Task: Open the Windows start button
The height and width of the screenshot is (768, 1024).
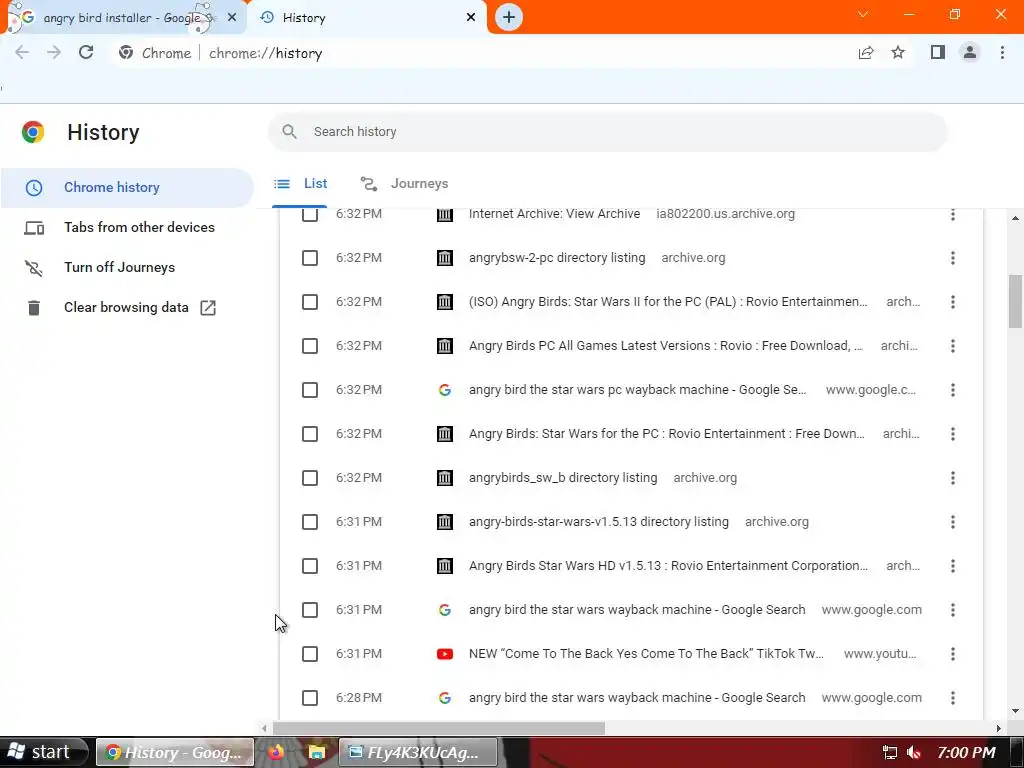Action: (x=44, y=752)
